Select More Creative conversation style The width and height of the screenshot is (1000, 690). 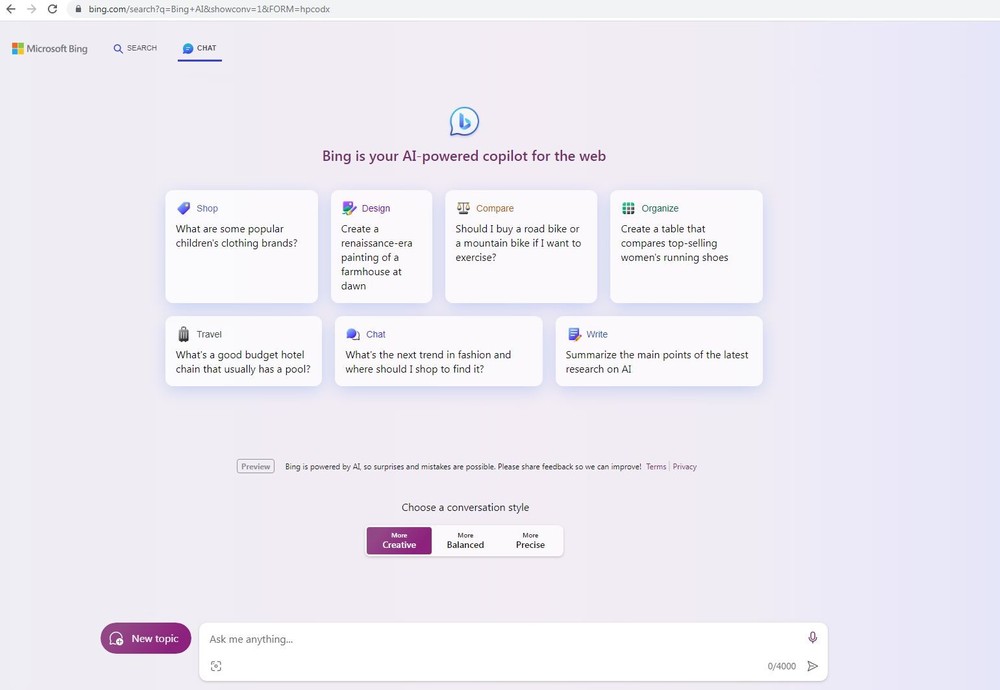(399, 540)
